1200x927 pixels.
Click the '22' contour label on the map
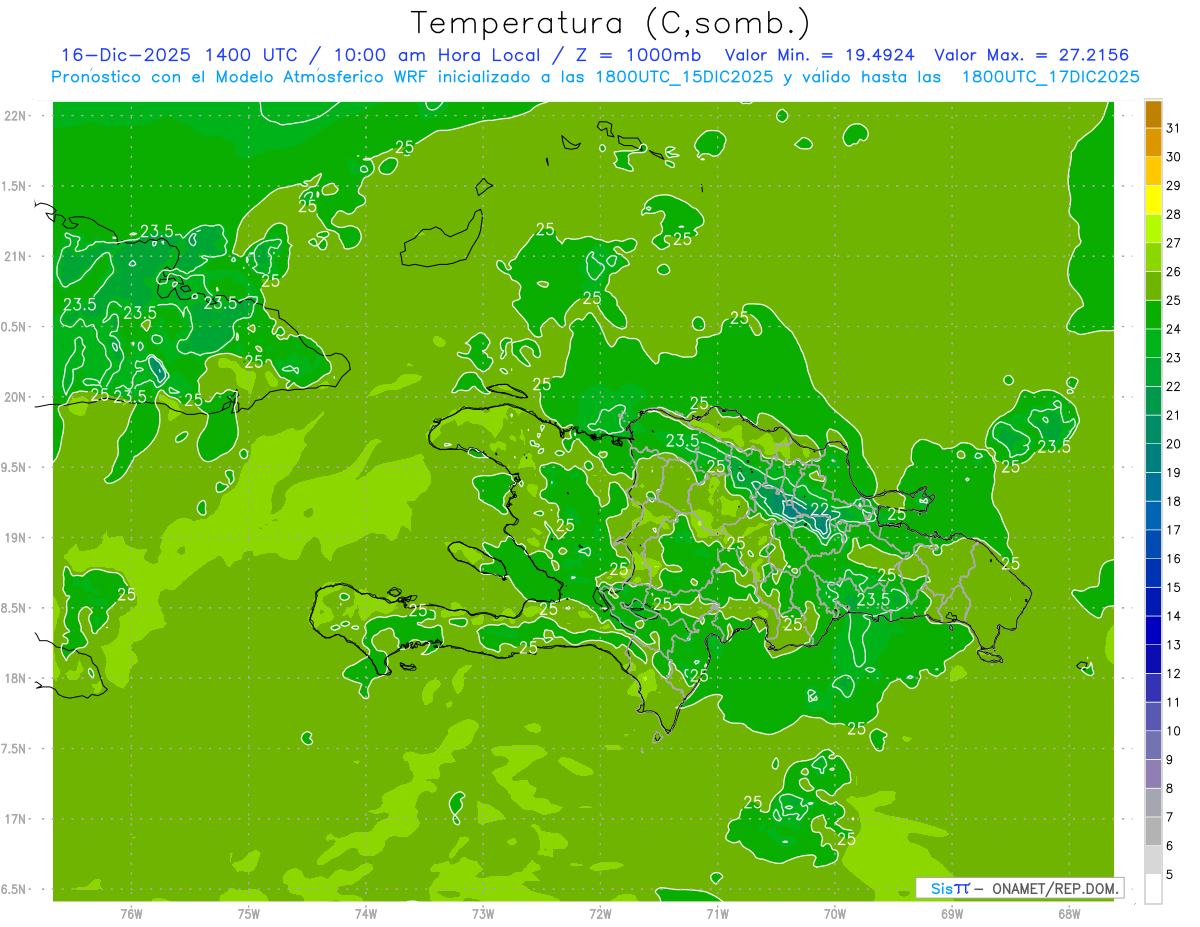coord(819,509)
